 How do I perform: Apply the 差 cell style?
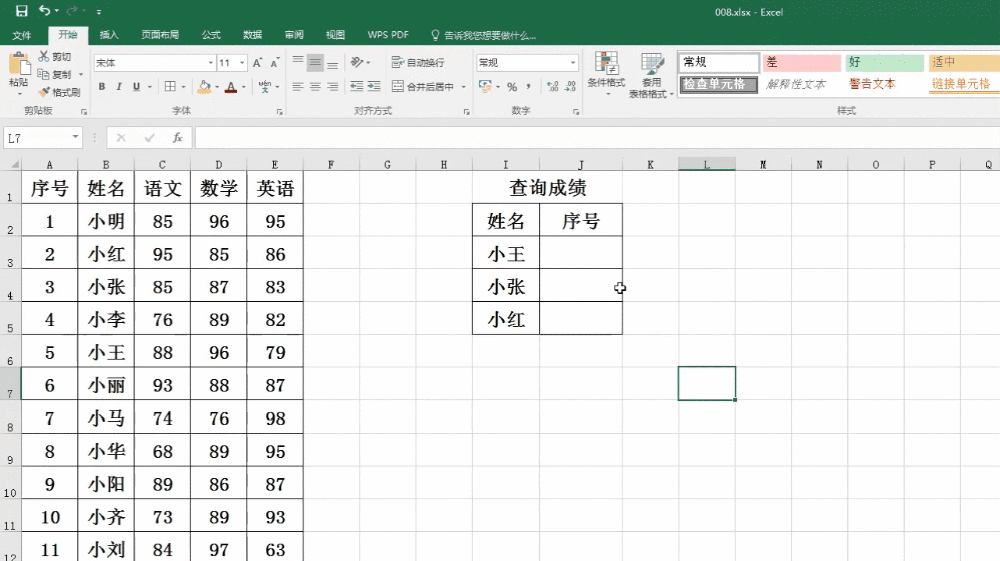point(802,62)
